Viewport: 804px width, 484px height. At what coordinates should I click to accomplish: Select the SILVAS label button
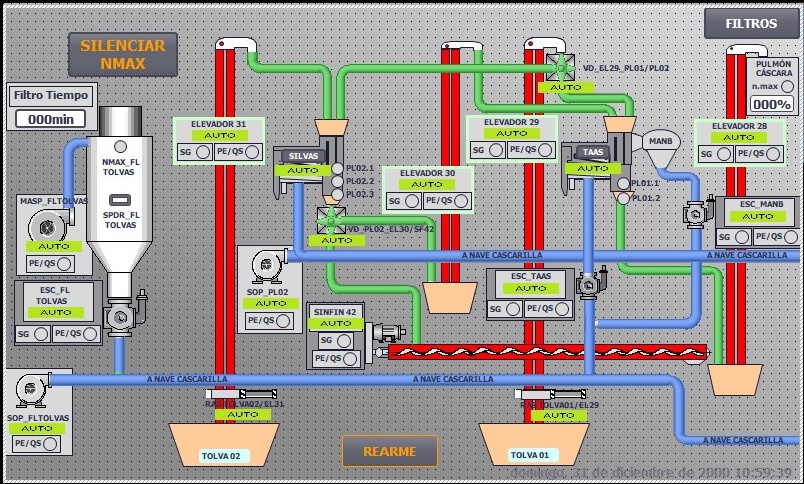304,156
